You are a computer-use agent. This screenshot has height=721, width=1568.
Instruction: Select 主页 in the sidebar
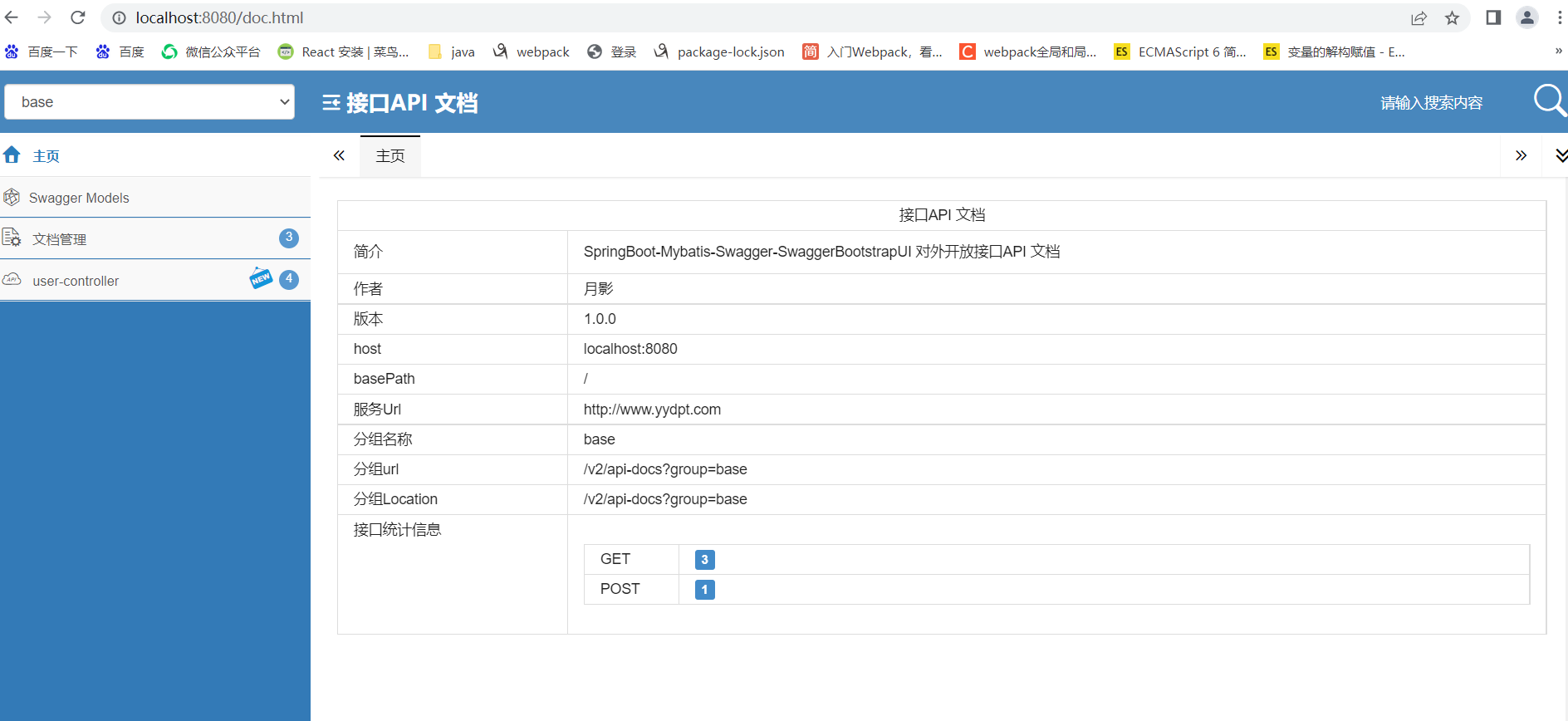coord(155,155)
